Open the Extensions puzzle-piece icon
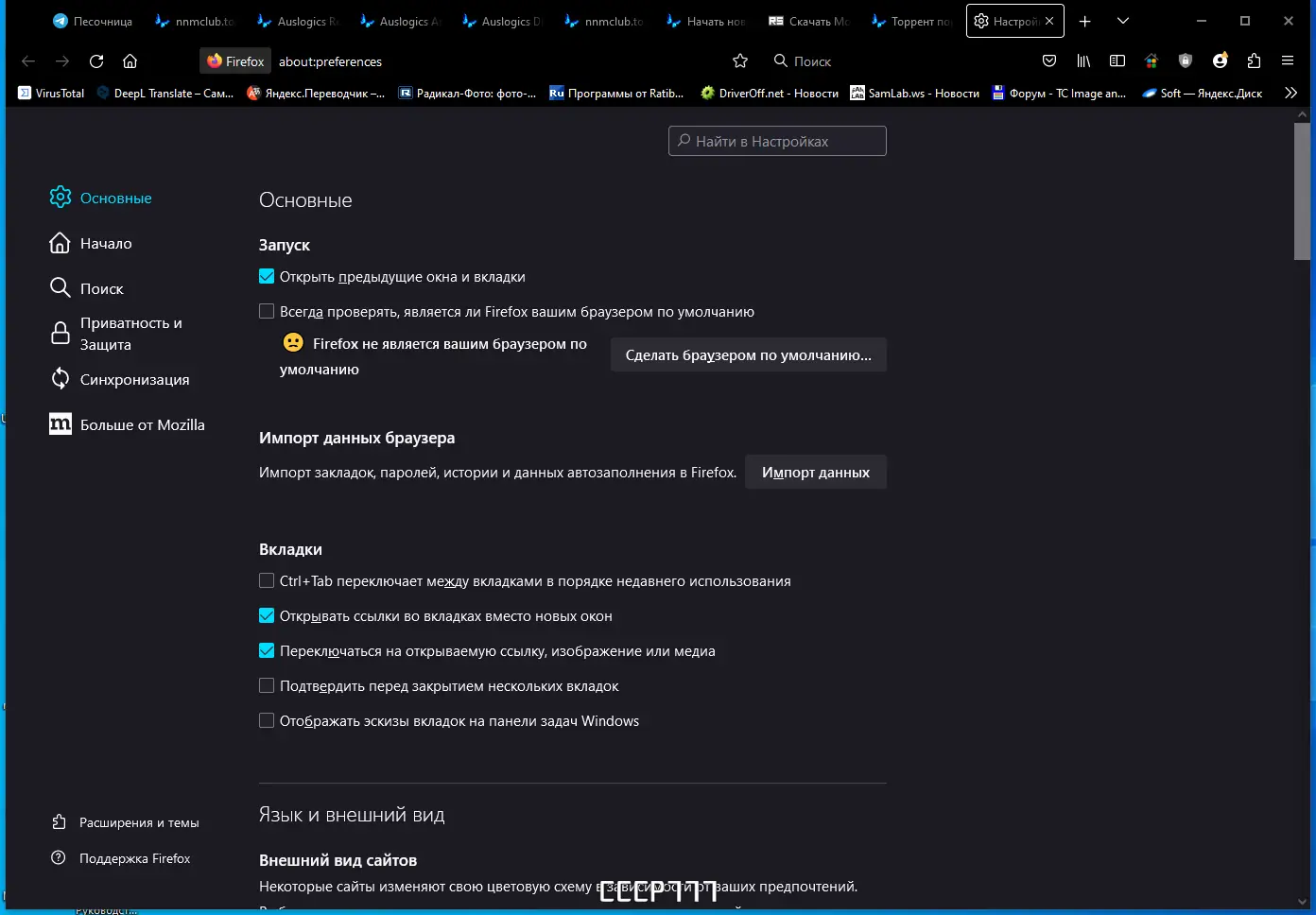Screen dimensions: 1316x915 coord(1254,60)
